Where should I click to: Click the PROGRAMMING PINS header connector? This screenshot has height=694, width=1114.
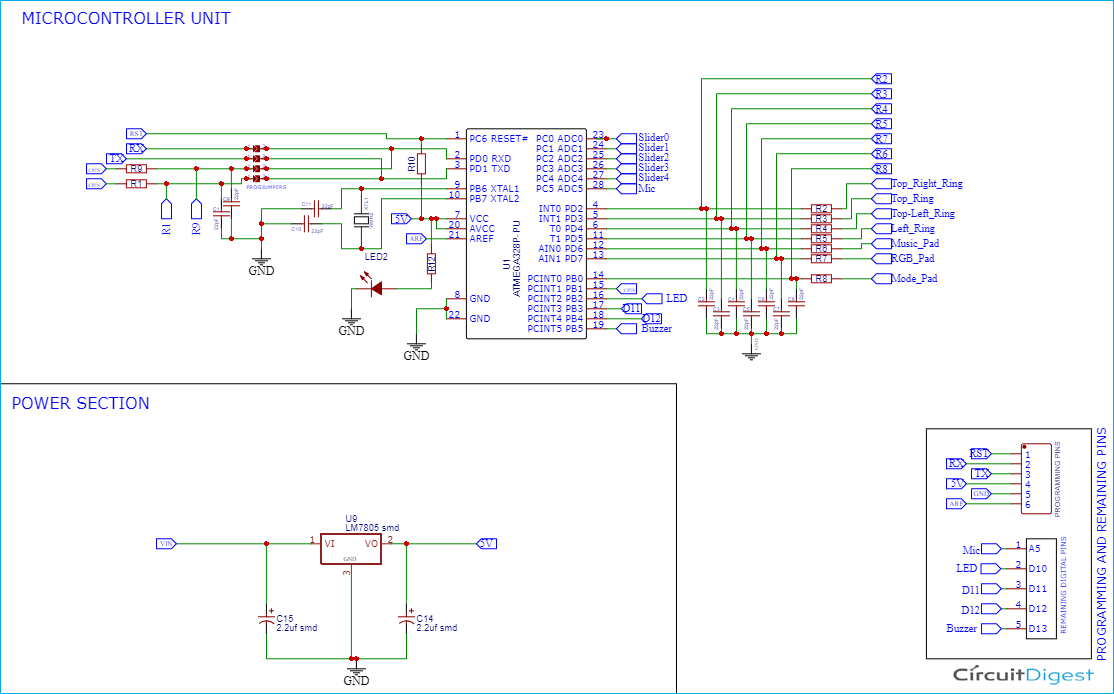coord(1037,479)
